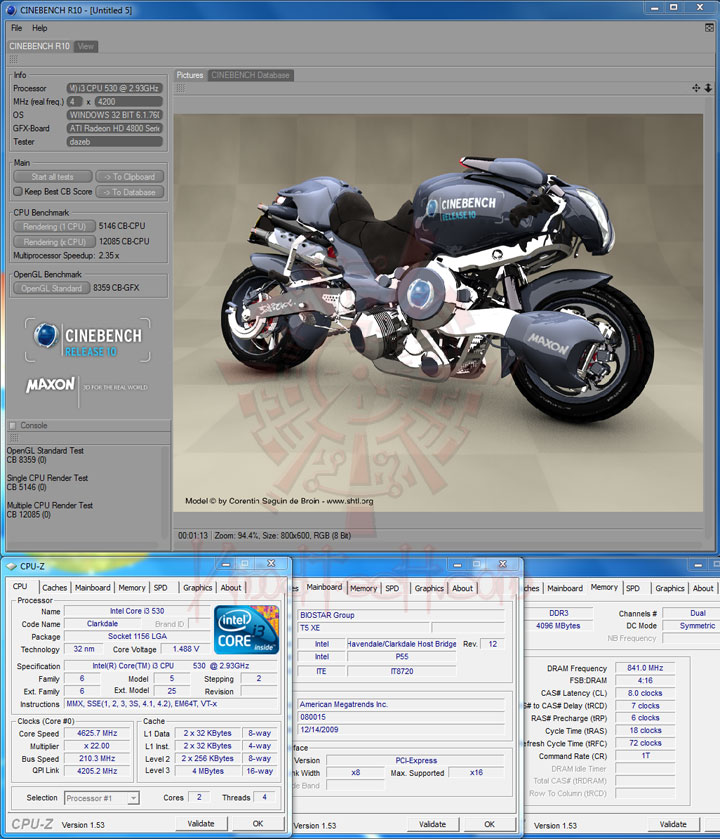Viewport: 720px width, 839px height.
Task: Click the grip handle below the Pictures tab
Action: [181, 88]
